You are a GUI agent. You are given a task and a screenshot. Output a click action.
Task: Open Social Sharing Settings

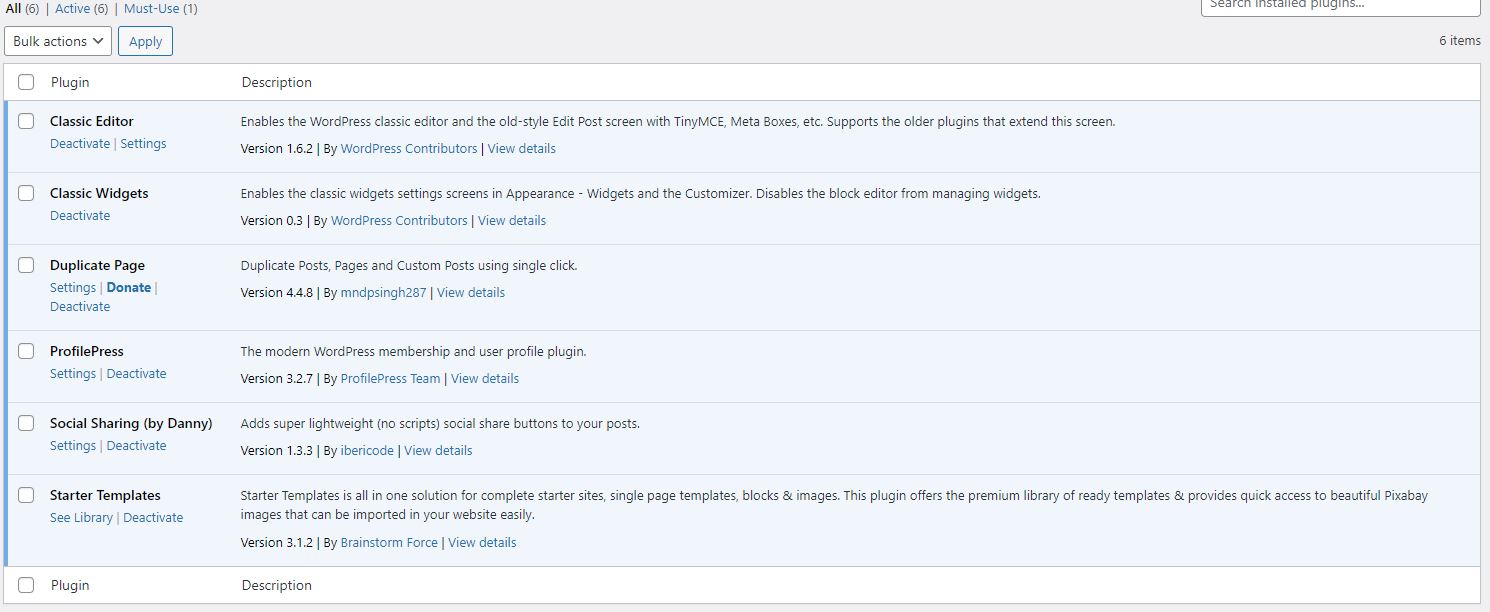click(73, 445)
